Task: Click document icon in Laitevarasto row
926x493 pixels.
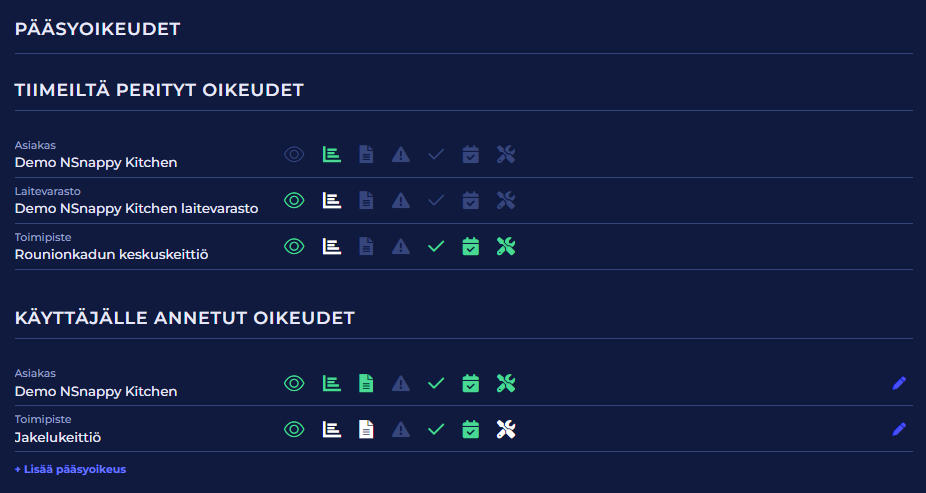Action: pyautogui.click(x=367, y=200)
